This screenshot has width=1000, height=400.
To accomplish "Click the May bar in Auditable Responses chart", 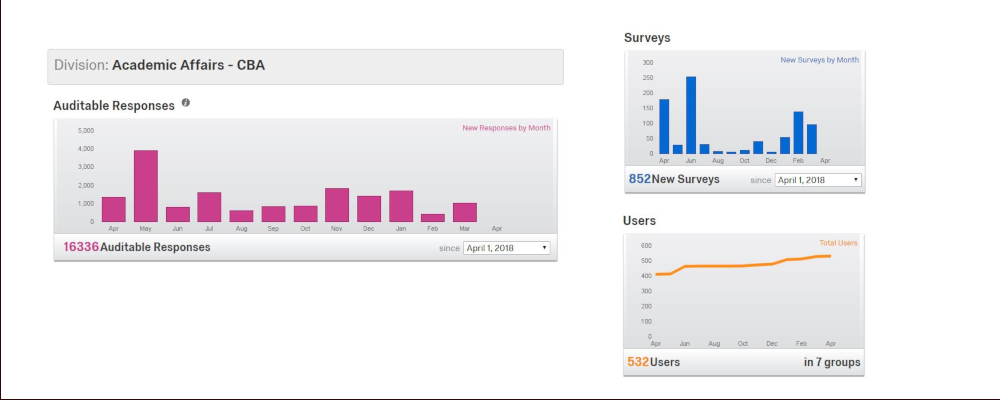I will (145, 186).
